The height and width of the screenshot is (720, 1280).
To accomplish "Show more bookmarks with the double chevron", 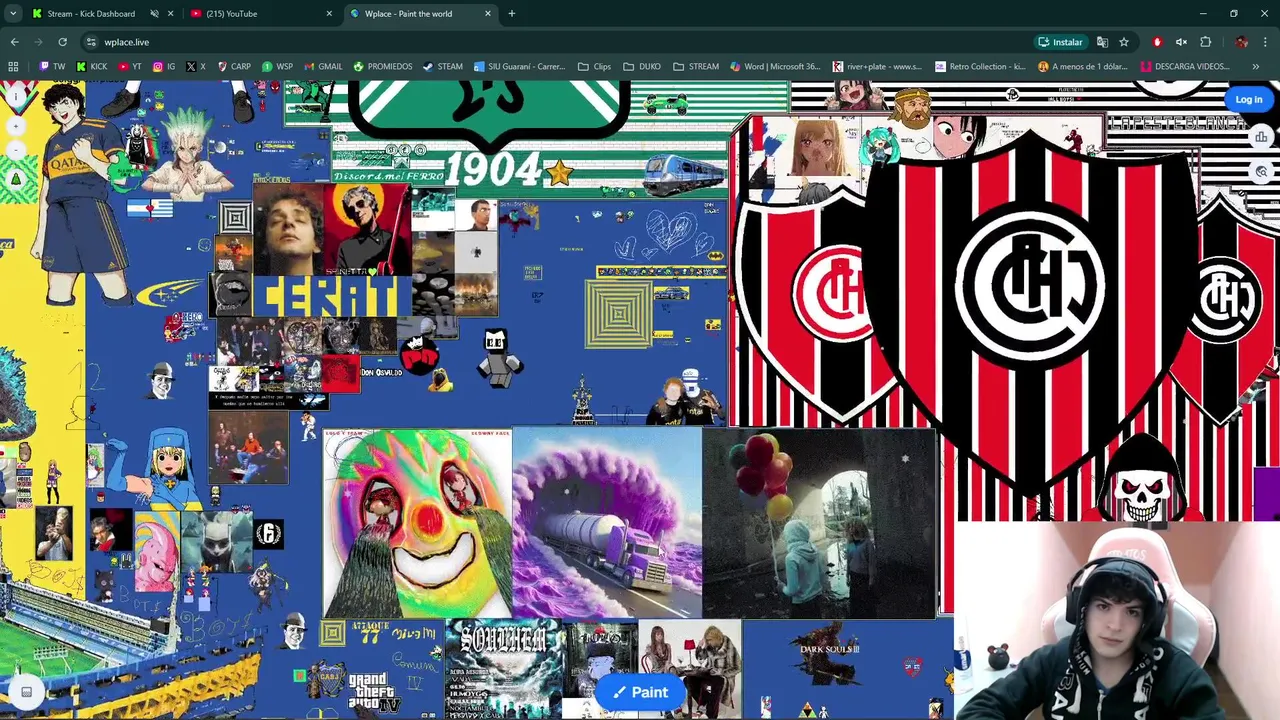I will 1256,67.
